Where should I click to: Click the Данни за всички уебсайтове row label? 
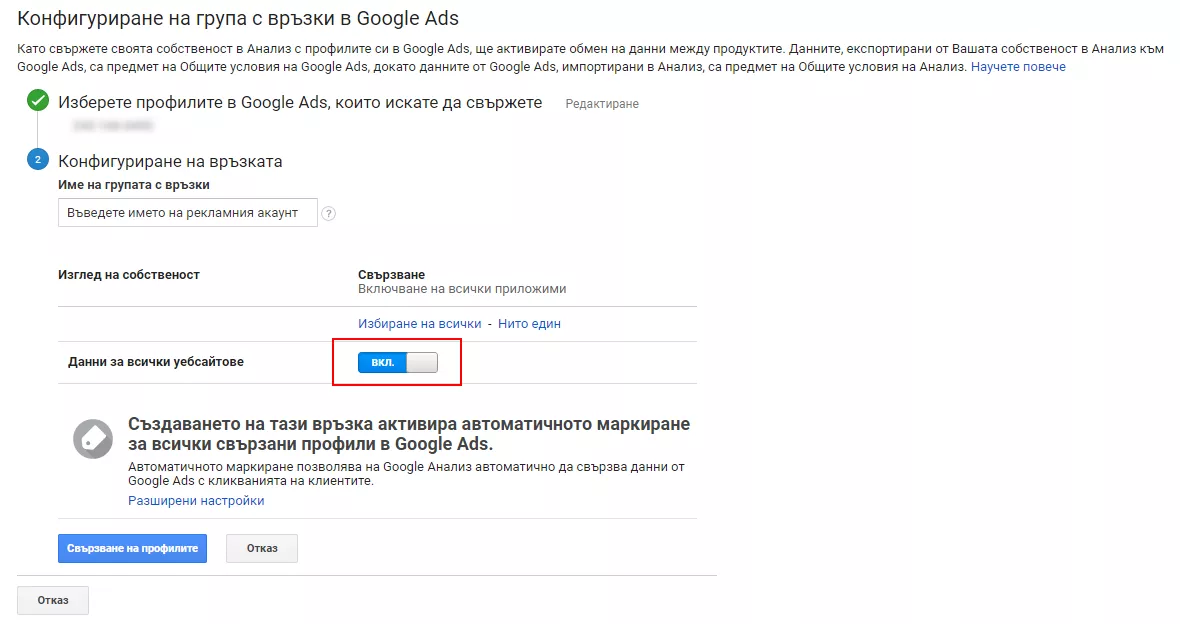point(156,362)
